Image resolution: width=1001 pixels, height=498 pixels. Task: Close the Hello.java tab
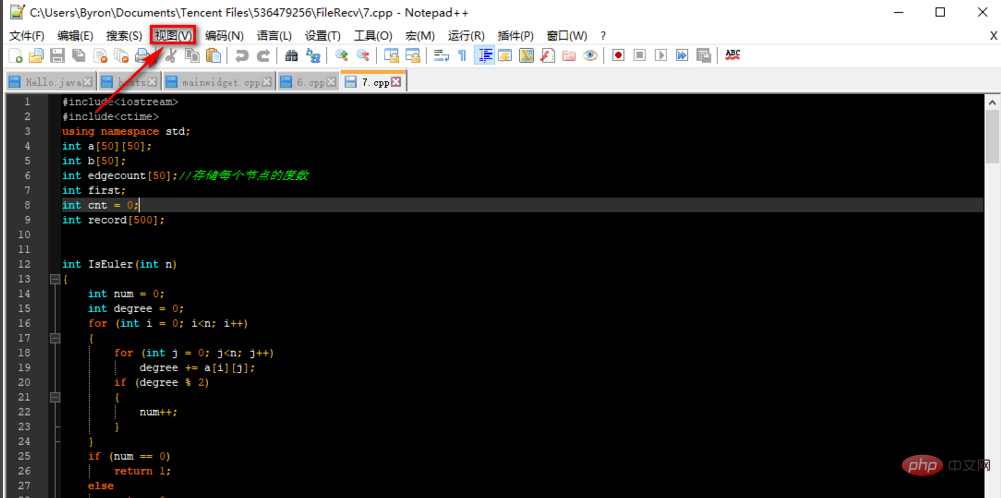point(87,82)
